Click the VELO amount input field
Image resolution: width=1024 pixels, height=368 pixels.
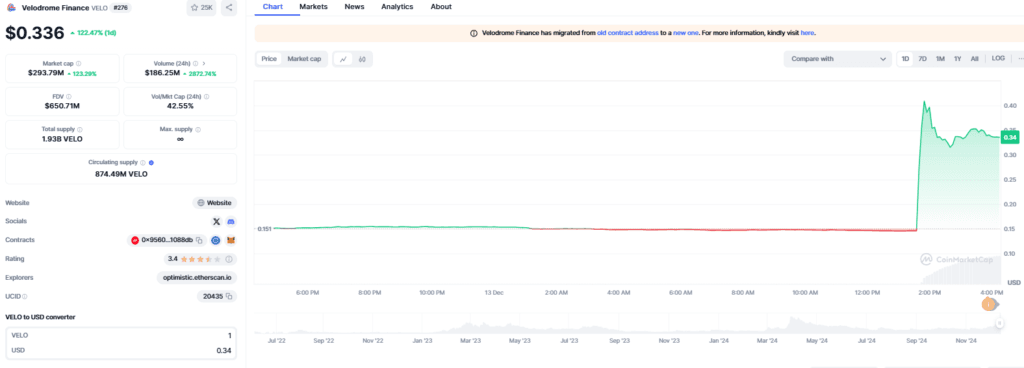click(121, 335)
